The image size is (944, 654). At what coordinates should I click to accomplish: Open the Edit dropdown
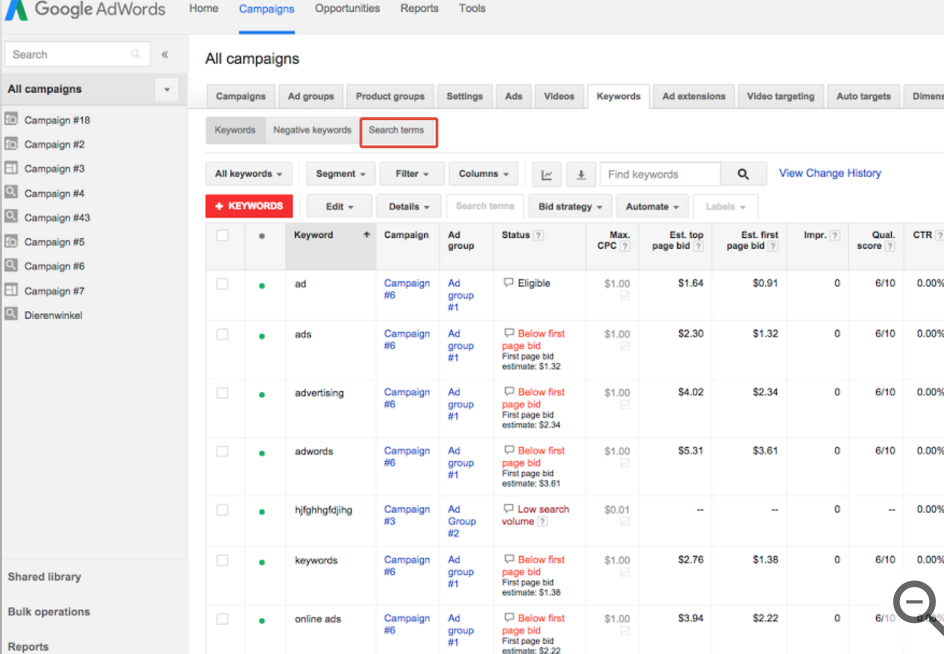point(340,207)
